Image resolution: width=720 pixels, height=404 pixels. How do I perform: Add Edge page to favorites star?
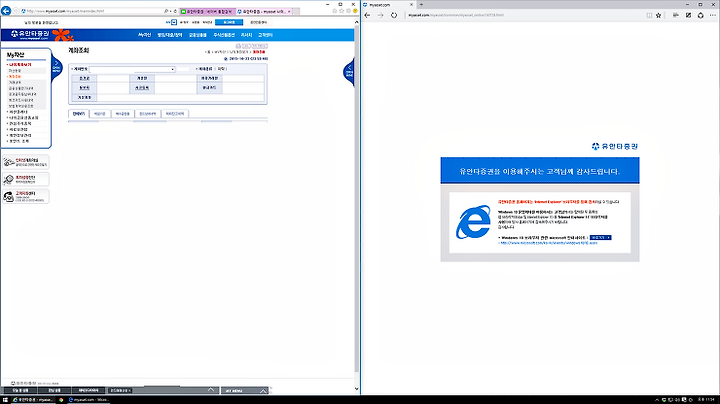coord(658,15)
